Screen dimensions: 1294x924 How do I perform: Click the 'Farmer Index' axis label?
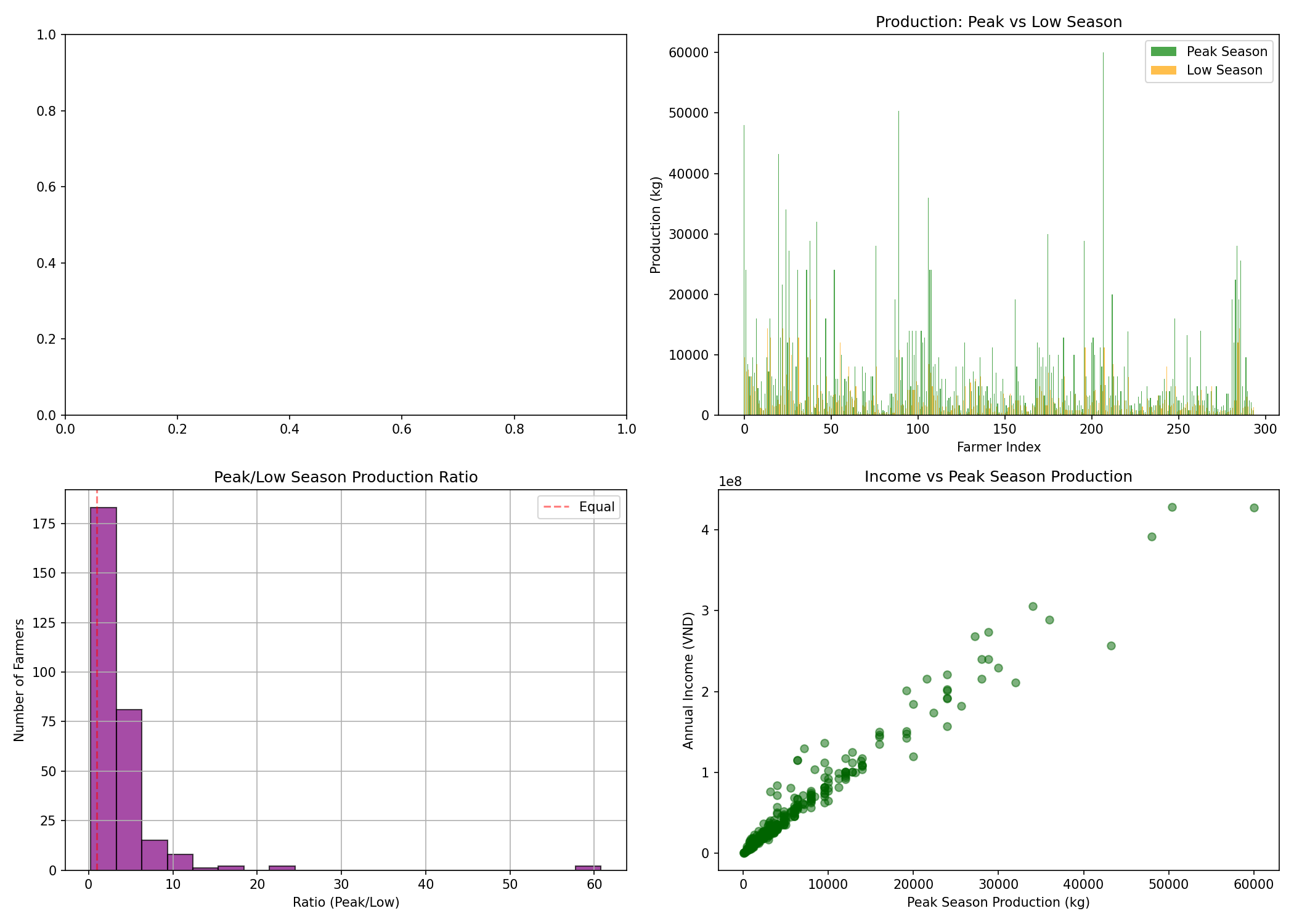tap(998, 447)
